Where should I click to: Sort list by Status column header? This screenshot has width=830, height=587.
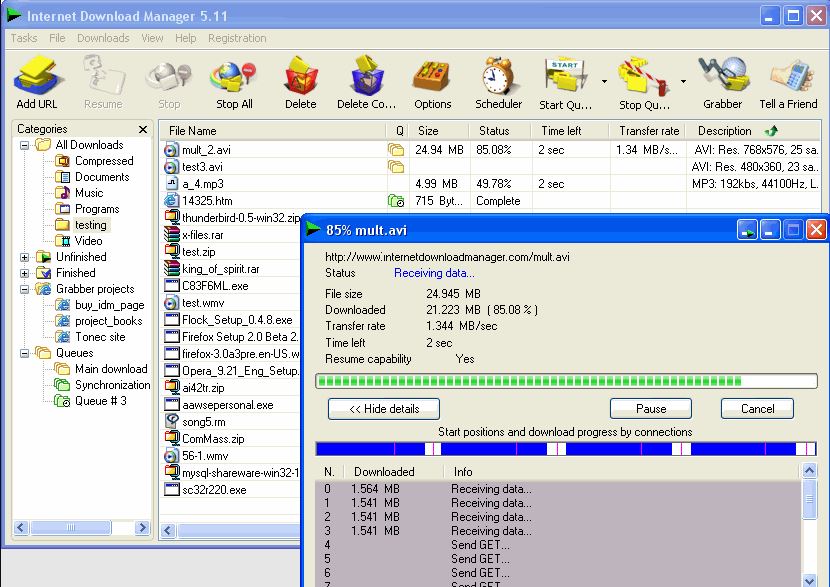(500, 131)
